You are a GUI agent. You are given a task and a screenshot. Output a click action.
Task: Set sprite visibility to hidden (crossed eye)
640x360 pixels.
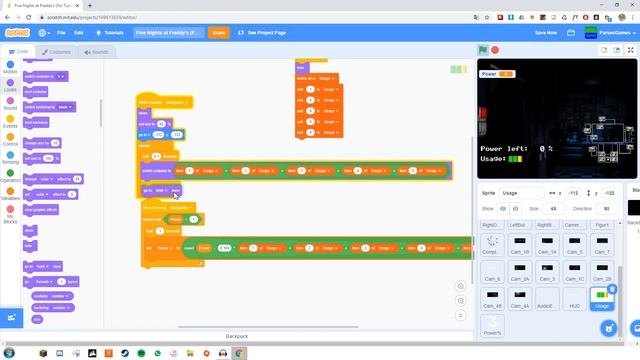pos(515,209)
